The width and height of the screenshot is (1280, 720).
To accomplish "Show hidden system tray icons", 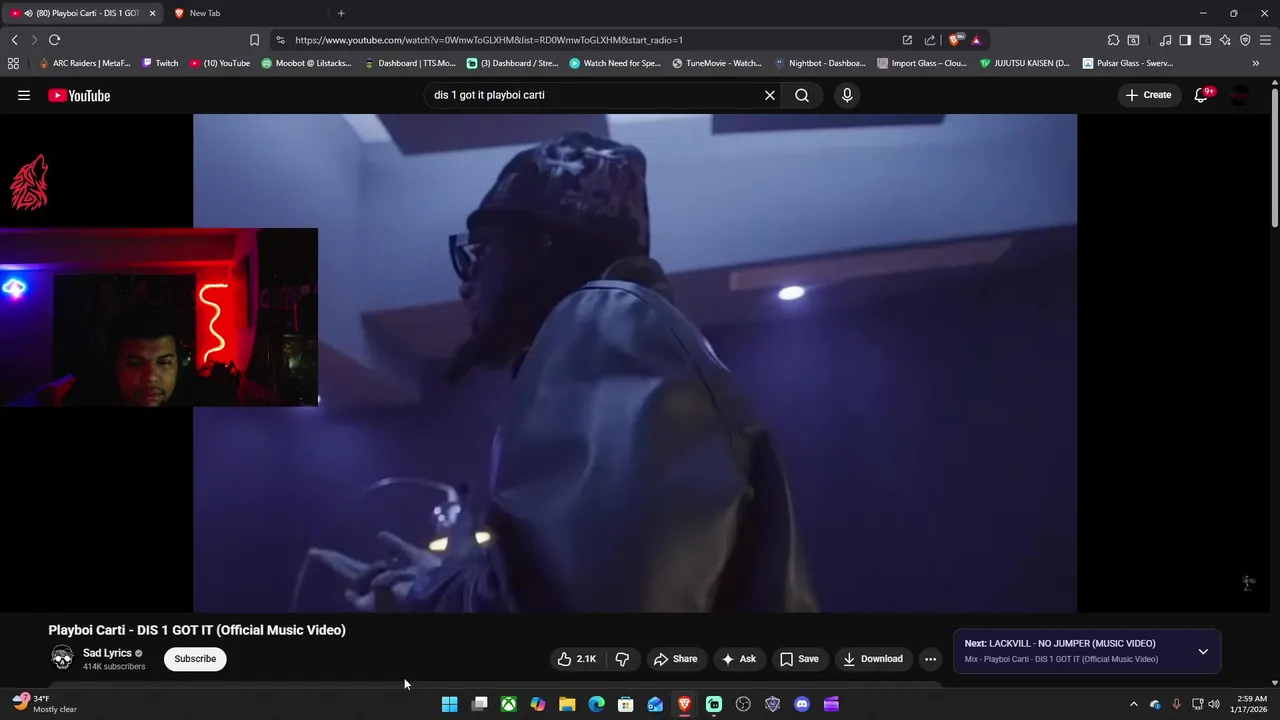I will (1133, 704).
